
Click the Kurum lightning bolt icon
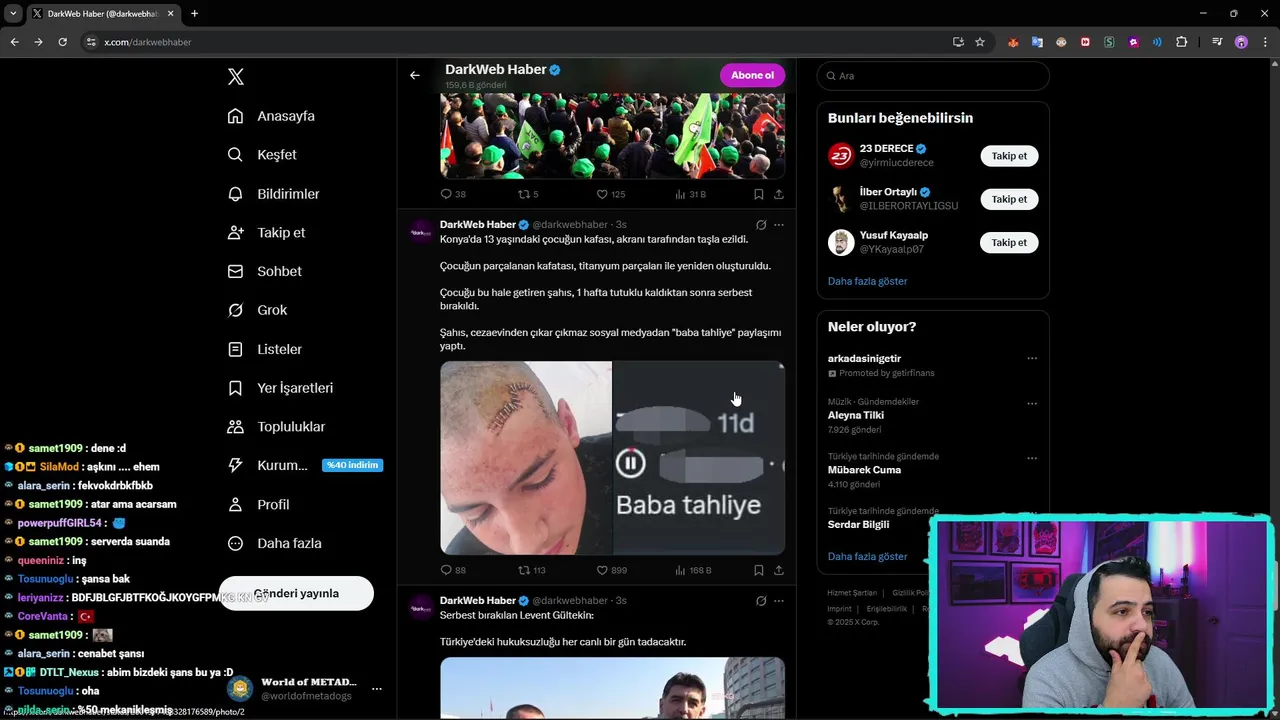[x=235, y=465]
